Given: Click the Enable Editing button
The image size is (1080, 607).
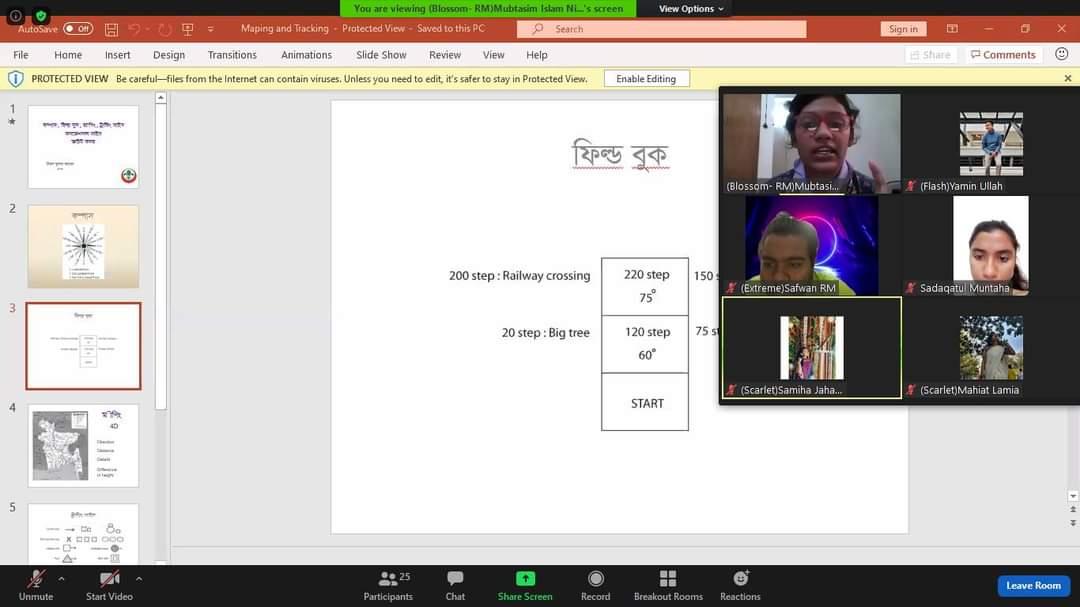Looking at the screenshot, I should tap(646, 79).
